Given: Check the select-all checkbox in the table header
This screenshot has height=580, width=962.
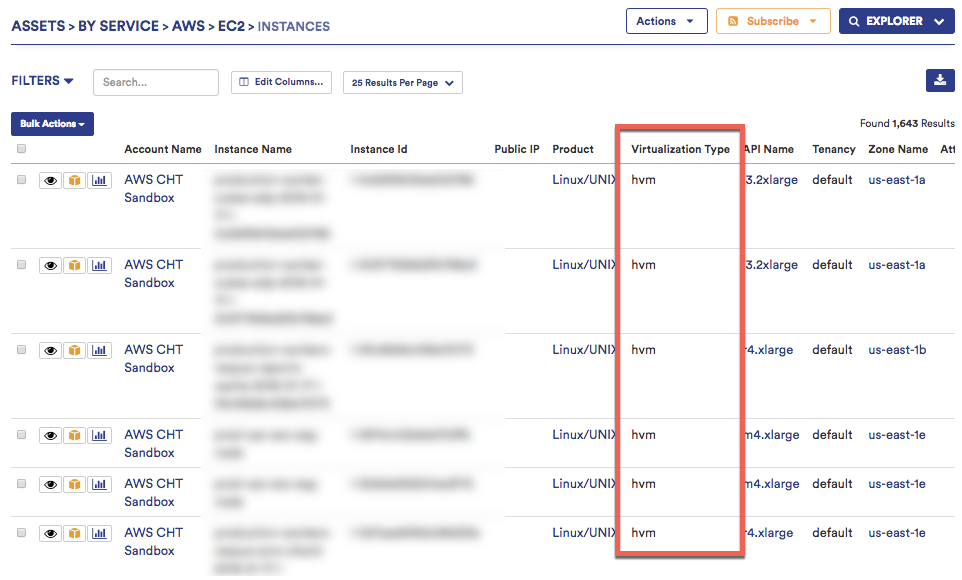Looking at the screenshot, I should tap(21, 147).
